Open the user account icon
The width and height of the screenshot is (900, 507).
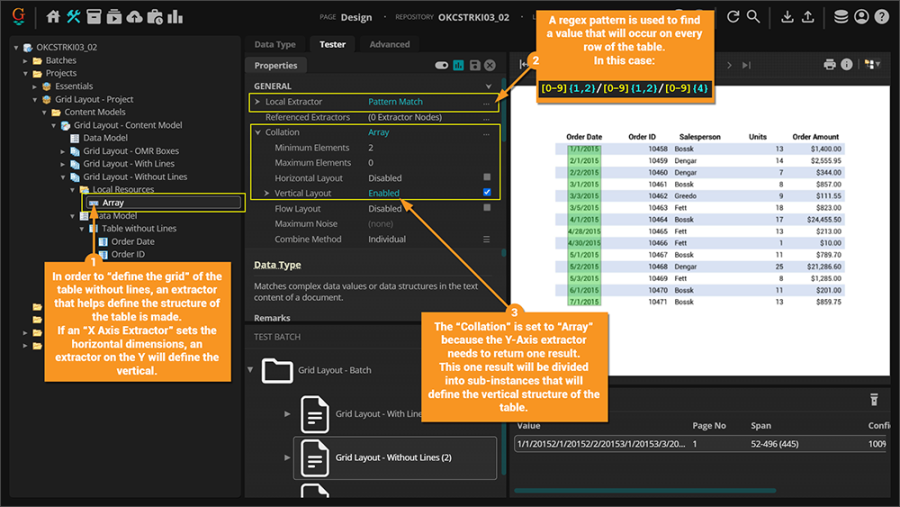pyautogui.click(x=862, y=17)
